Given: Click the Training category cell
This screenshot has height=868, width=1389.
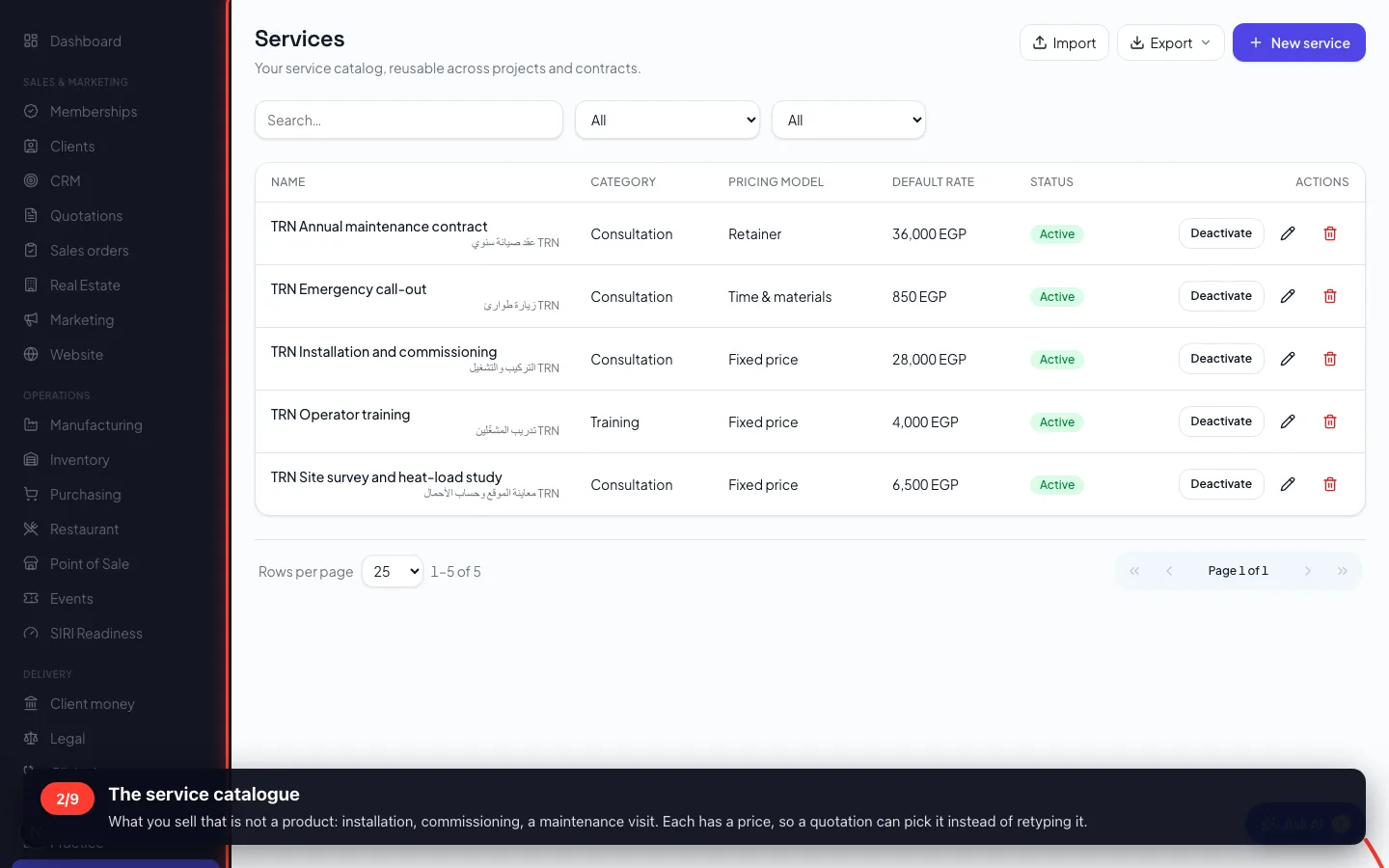Looking at the screenshot, I should [x=614, y=422].
